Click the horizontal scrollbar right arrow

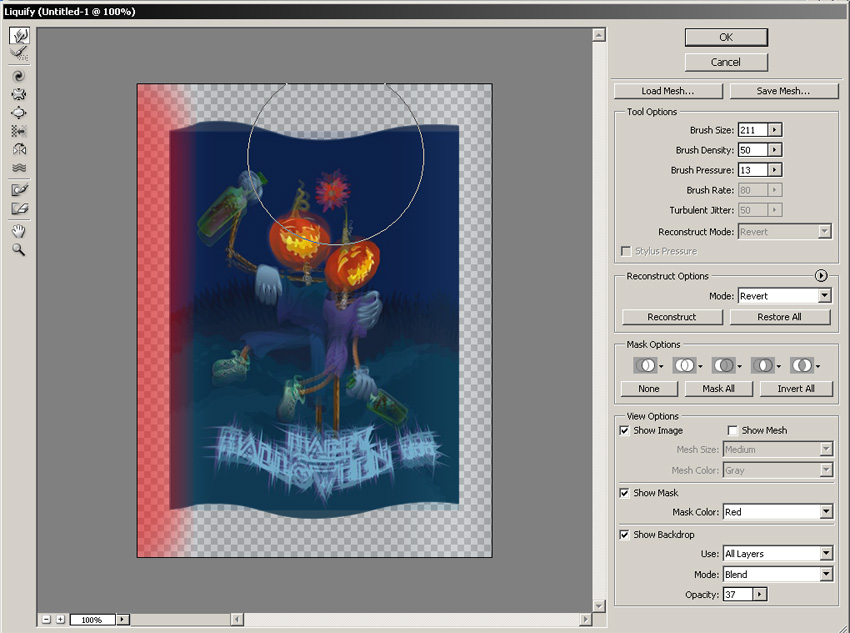(585, 619)
